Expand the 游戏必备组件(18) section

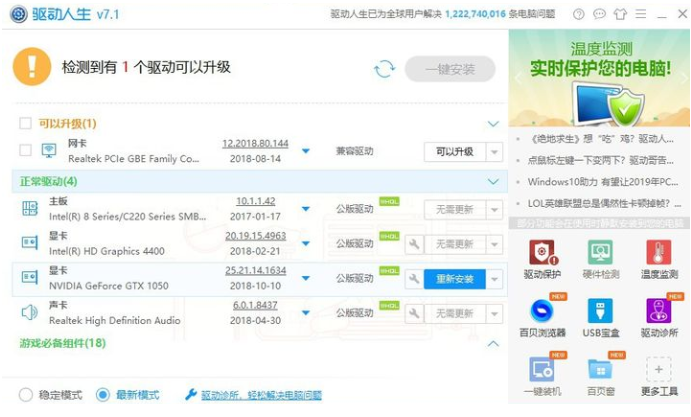[x=492, y=344]
